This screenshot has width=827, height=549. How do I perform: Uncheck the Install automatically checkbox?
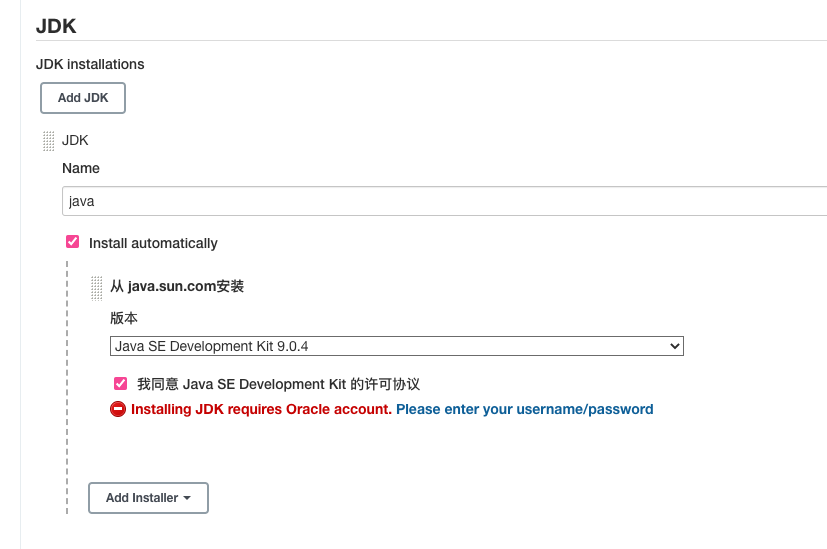(72, 242)
